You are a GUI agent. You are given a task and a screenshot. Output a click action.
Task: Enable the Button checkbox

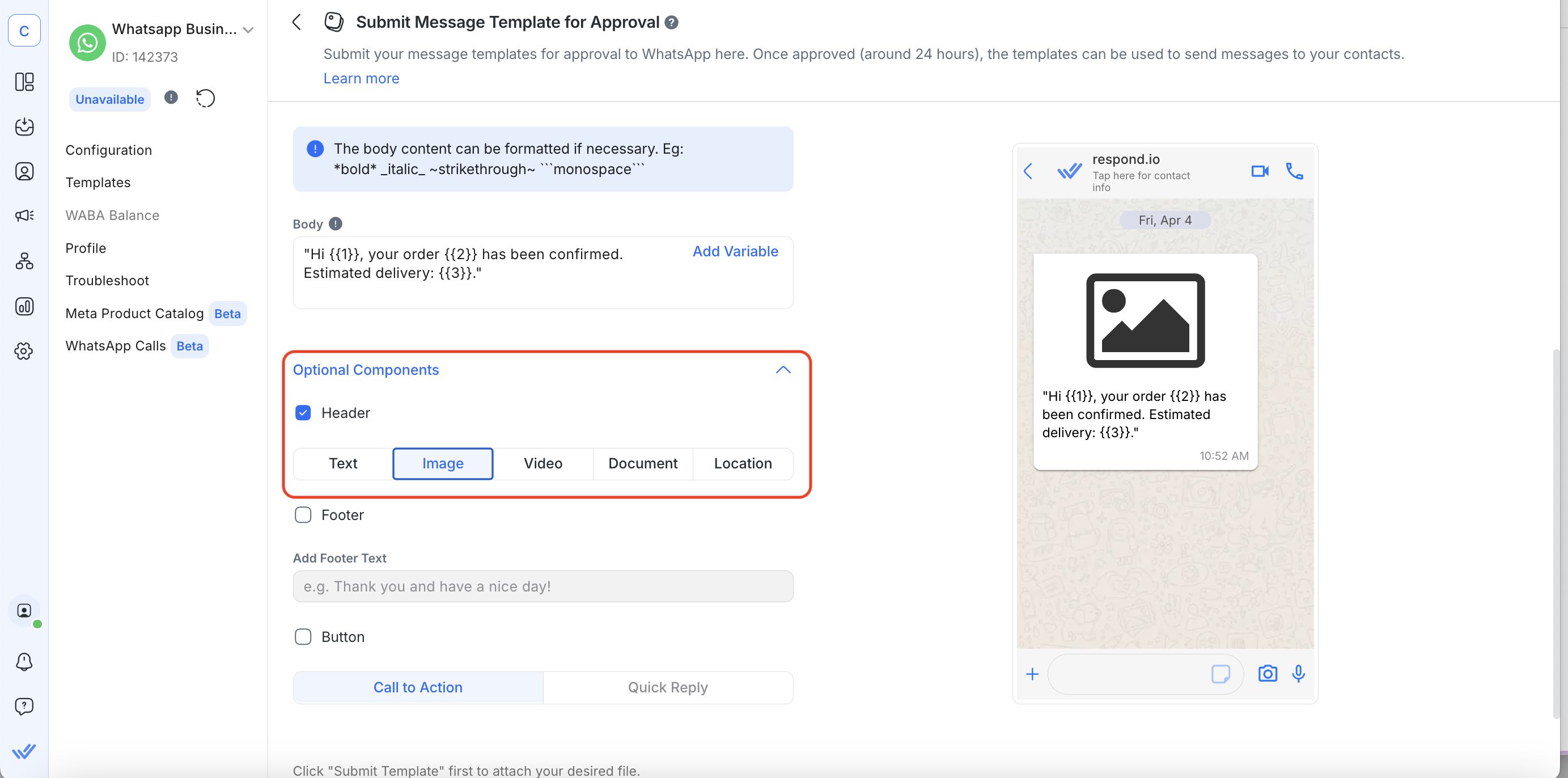(303, 636)
